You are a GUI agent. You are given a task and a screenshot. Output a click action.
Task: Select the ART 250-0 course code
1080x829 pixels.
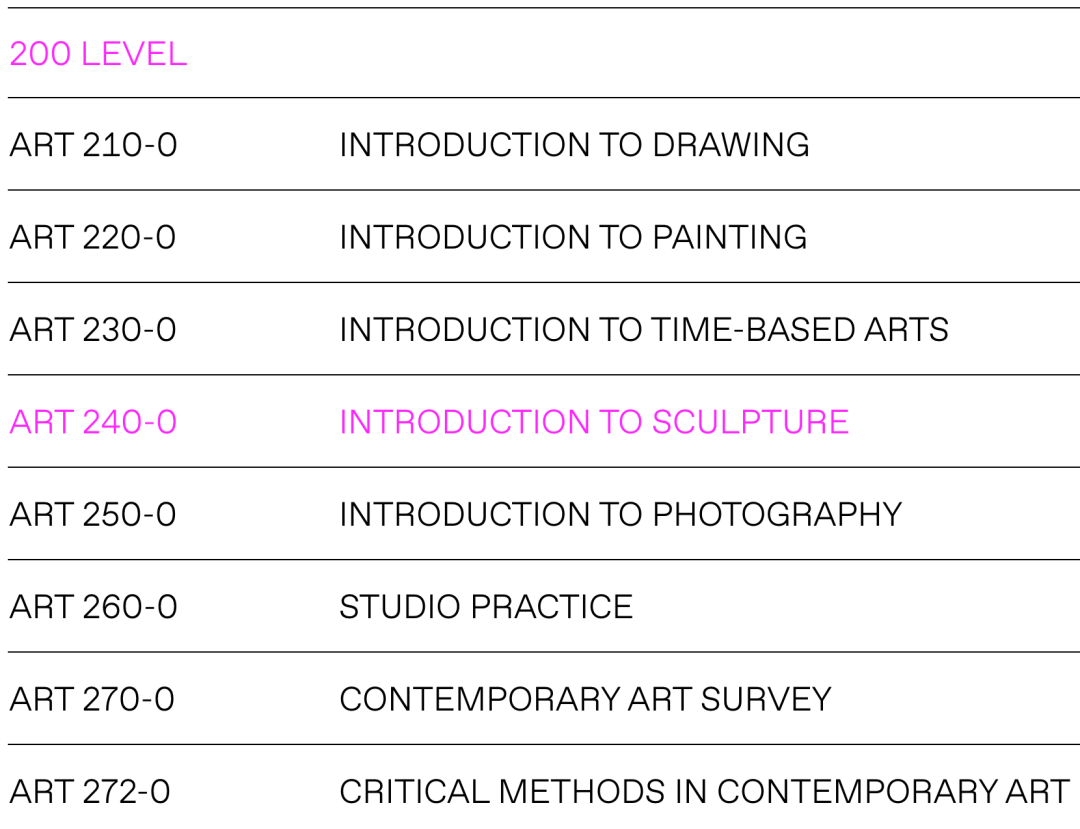(x=93, y=515)
